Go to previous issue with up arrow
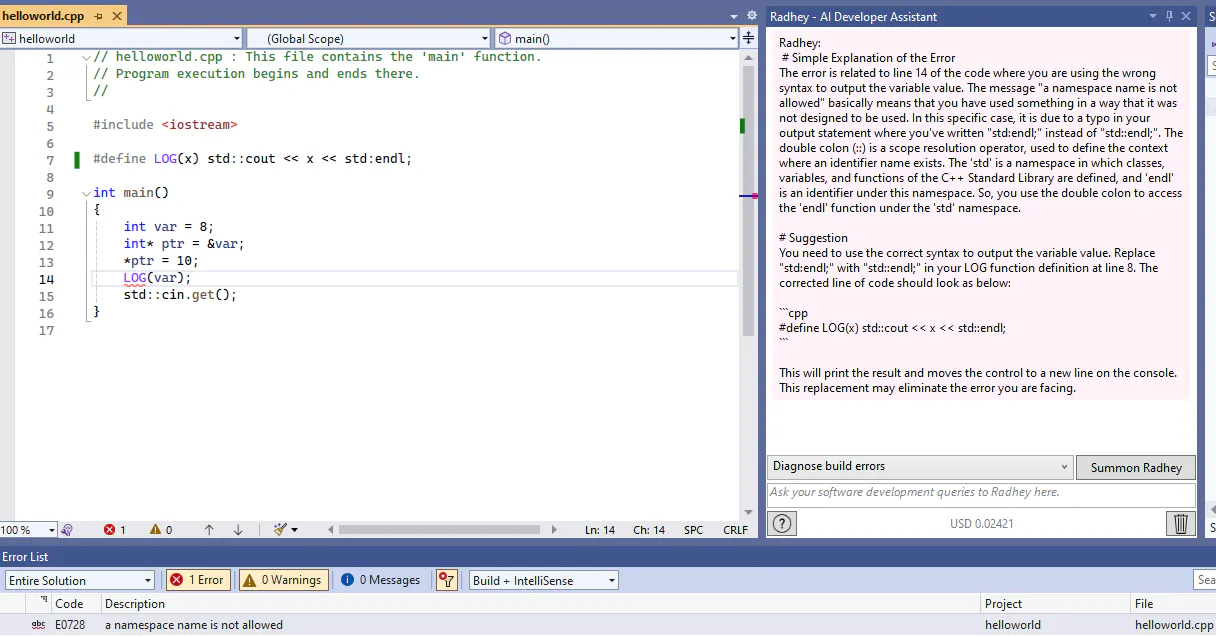The width and height of the screenshot is (1216, 637). click(209, 530)
